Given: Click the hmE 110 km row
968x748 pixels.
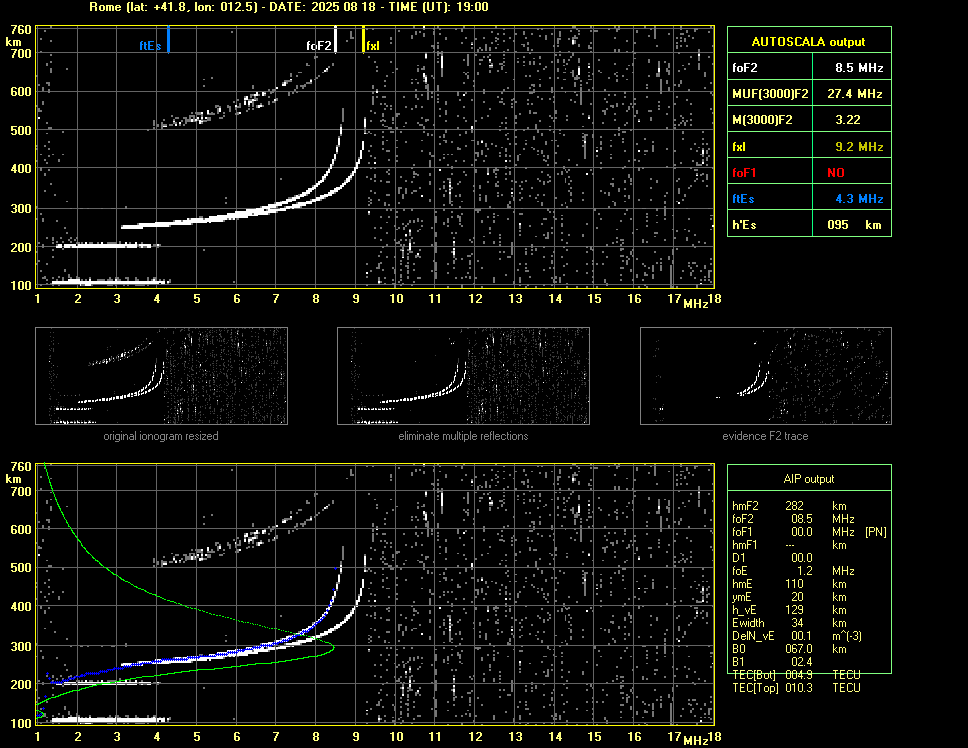Looking at the screenshot, I should (x=789, y=584).
